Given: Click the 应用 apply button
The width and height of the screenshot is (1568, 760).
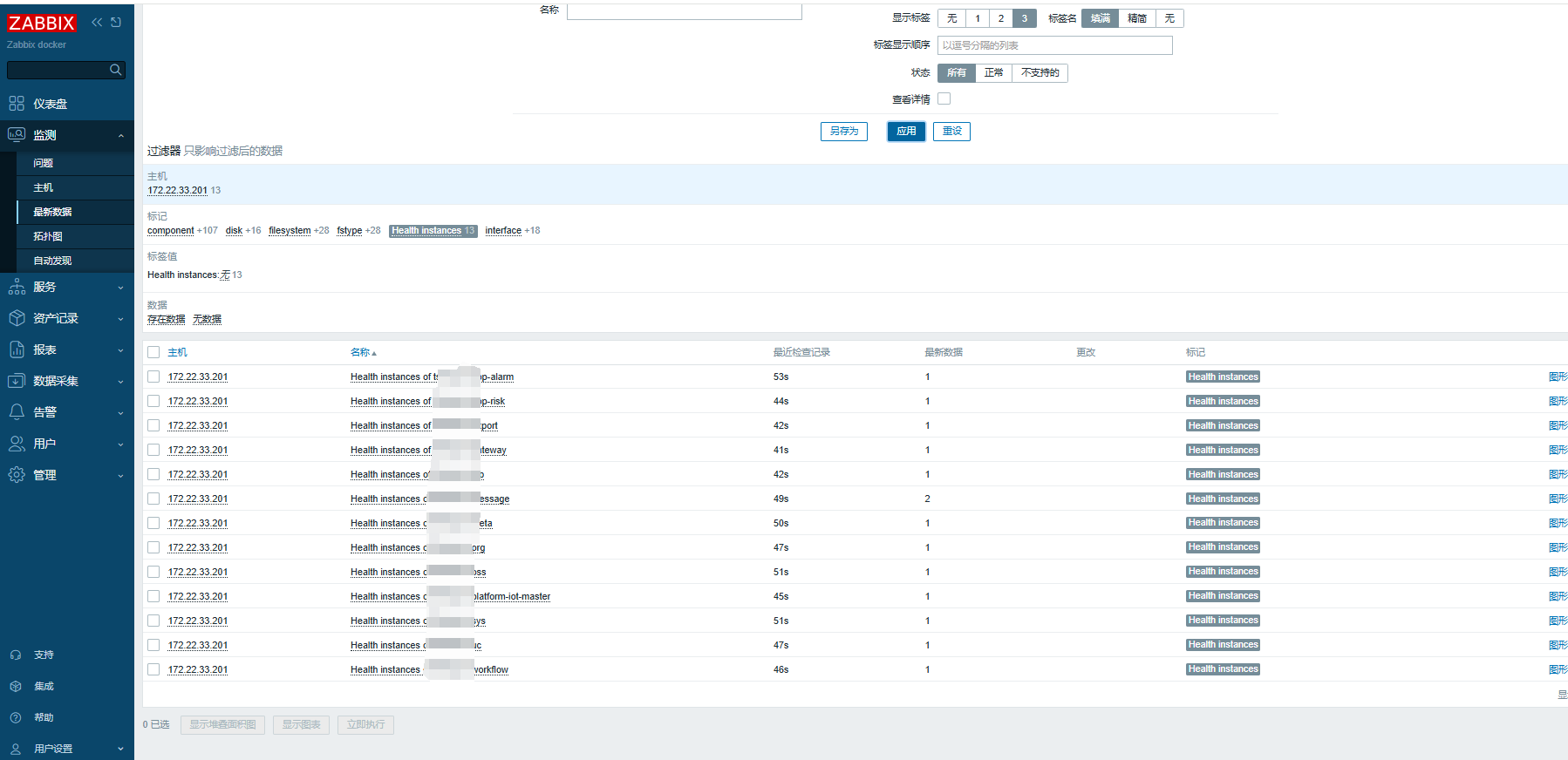Looking at the screenshot, I should pos(906,132).
